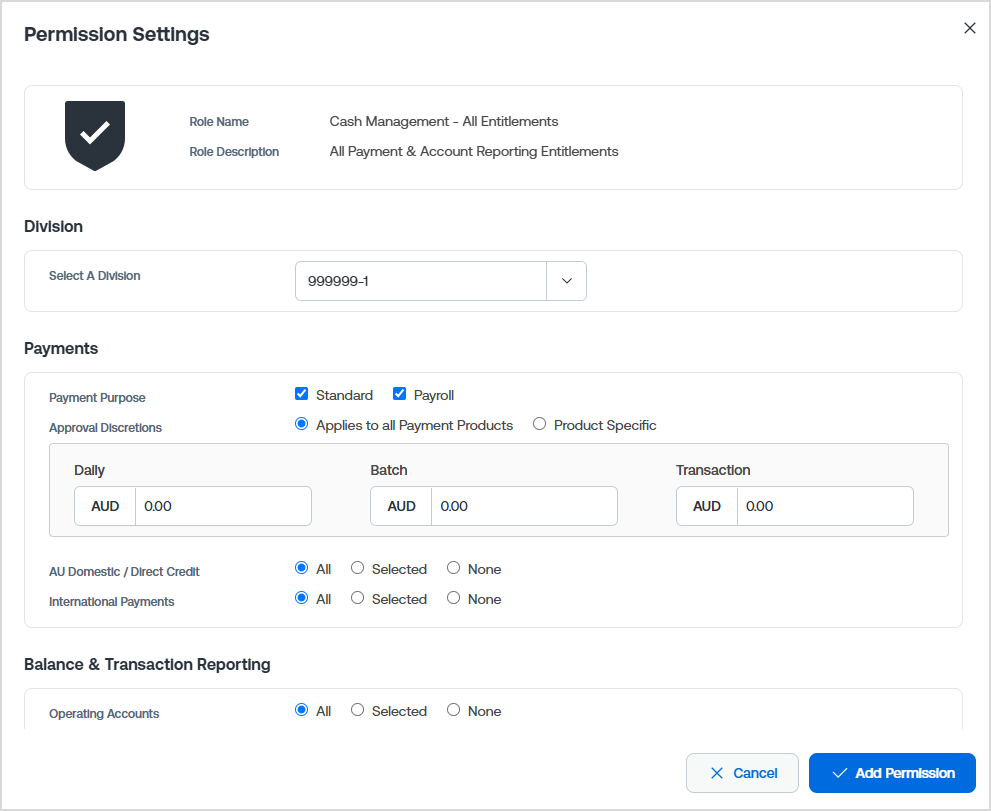The height and width of the screenshot is (811, 991).
Task: Click the Daily AUD amount field
Action: [223, 506]
